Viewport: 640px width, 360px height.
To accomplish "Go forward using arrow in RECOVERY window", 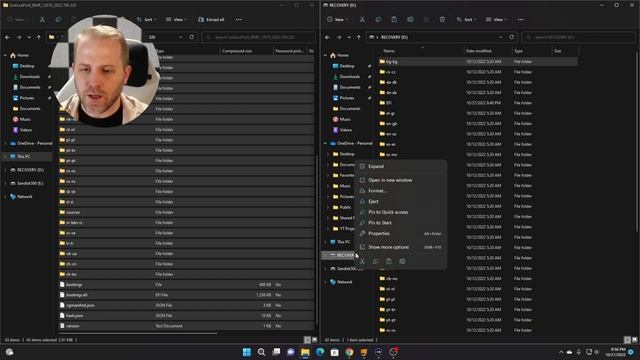I will tap(338, 37).
